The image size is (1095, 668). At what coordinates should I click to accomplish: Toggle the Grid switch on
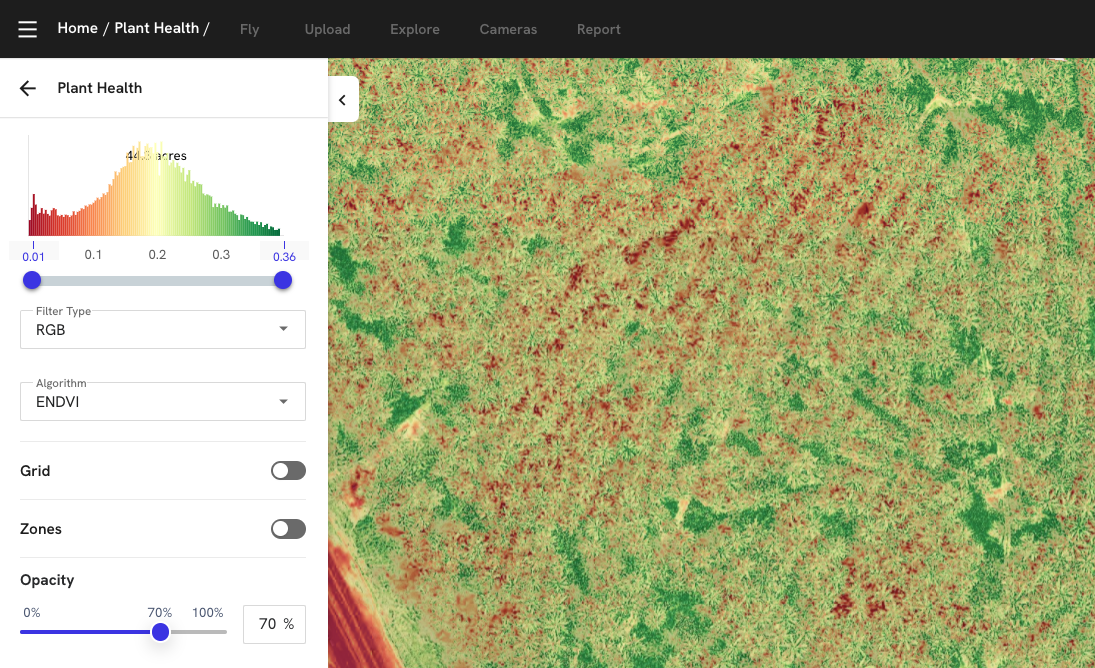pos(288,470)
